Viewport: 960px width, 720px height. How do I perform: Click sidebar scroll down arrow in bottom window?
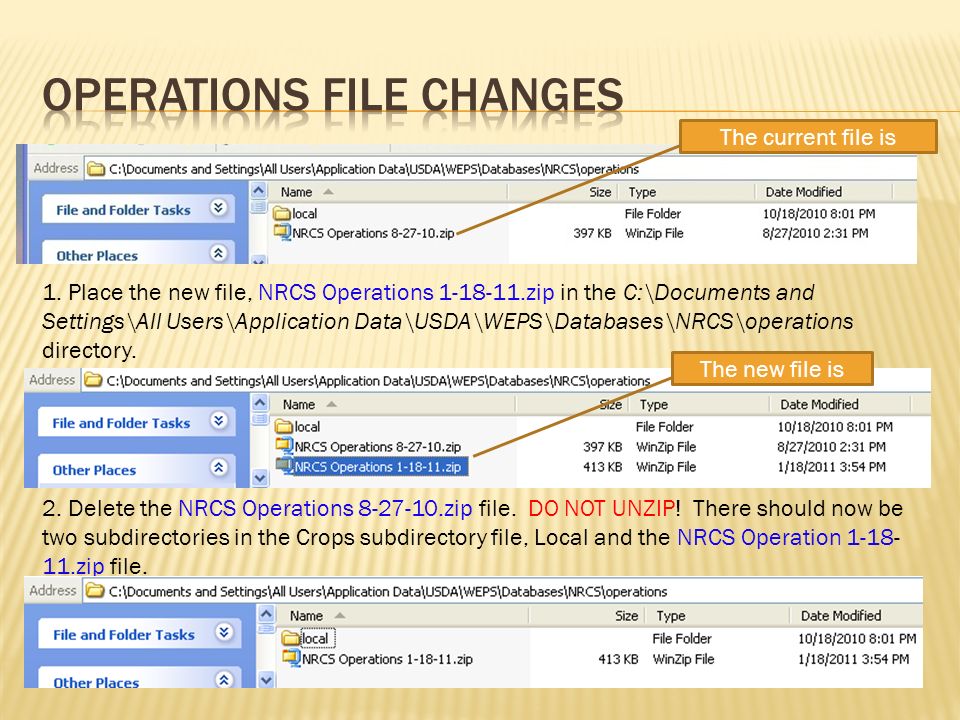(x=266, y=680)
